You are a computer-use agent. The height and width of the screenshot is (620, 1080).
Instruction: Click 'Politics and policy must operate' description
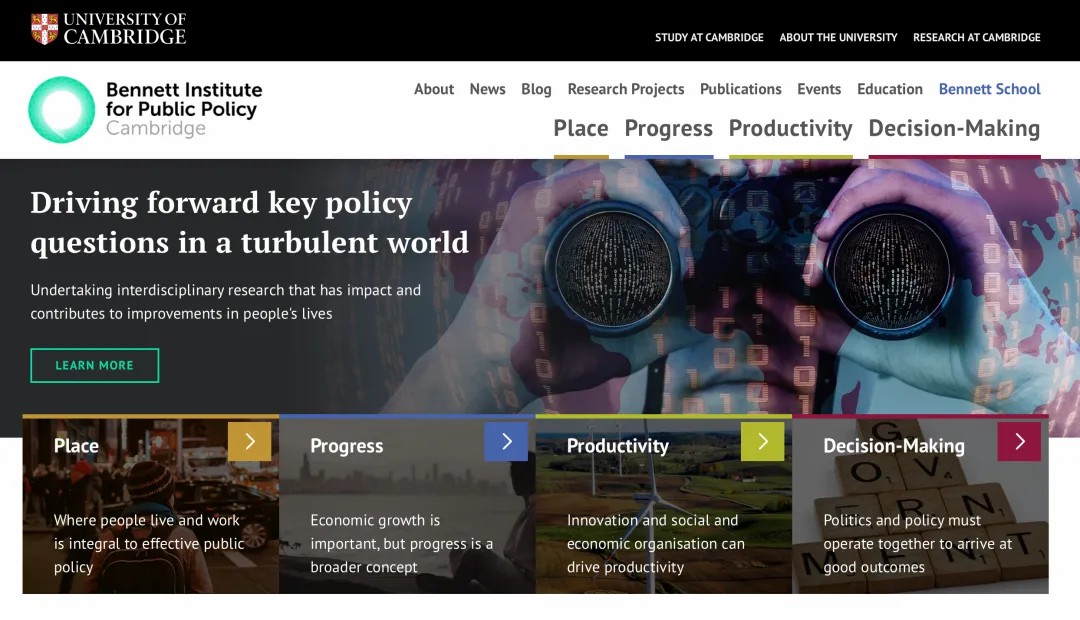click(x=917, y=544)
